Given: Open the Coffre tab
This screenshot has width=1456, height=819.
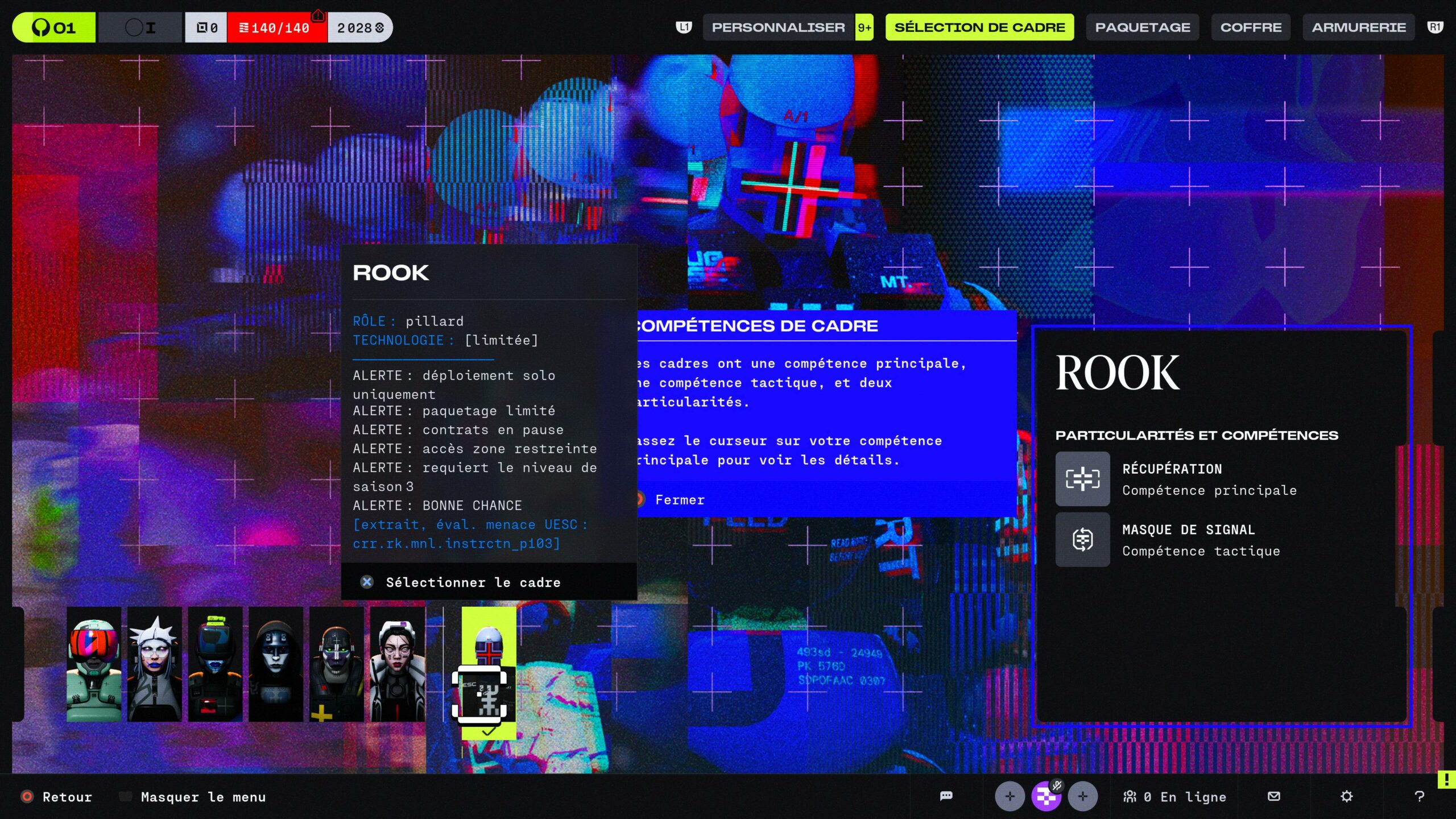Looking at the screenshot, I should 1251,27.
